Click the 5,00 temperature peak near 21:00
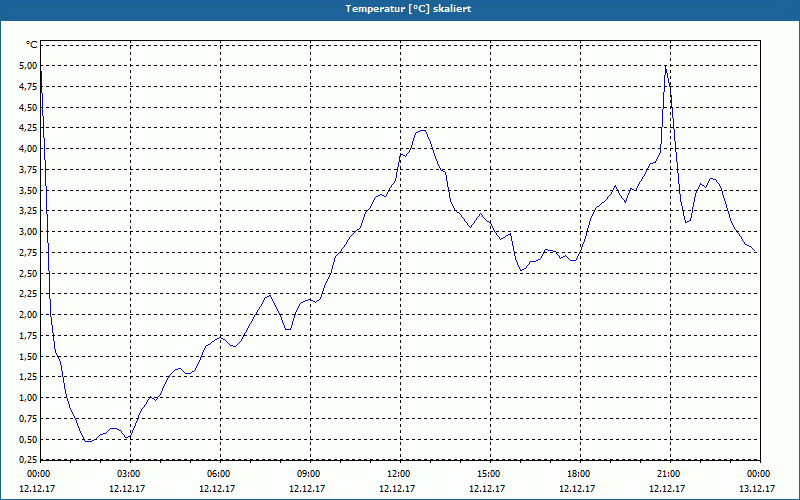Image resolution: width=800 pixels, height=500 pixels. pyautogui.click(x=665, y=66)
